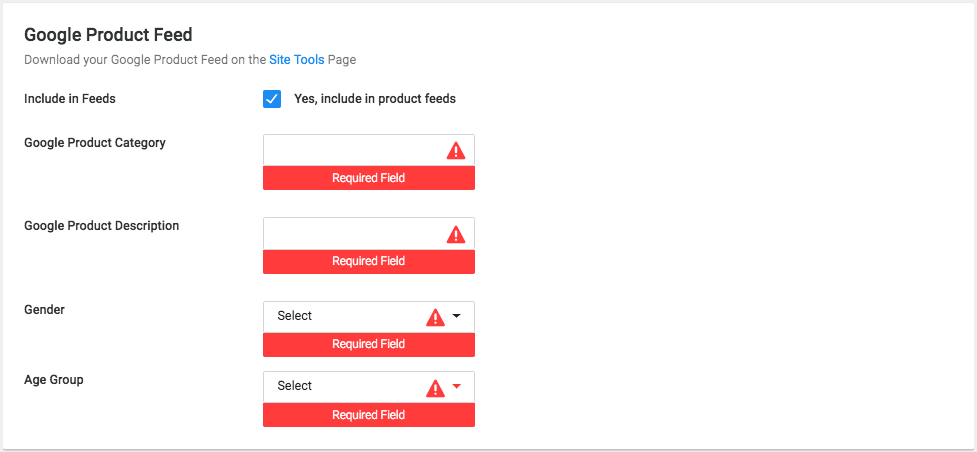The width and height of the screenshot is (977, 452).
Task: Open the Gender Select combo box
Action: click(369, 317)
